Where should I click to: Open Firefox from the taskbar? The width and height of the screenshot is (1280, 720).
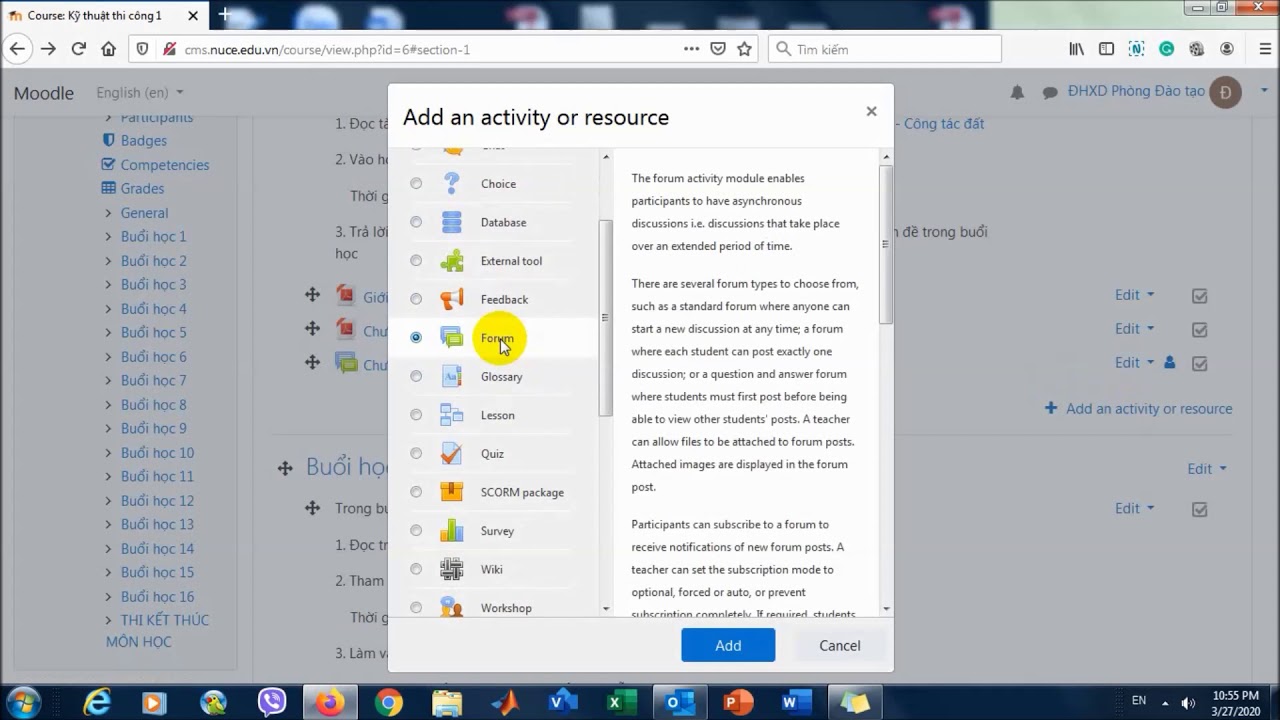point(330,703)
